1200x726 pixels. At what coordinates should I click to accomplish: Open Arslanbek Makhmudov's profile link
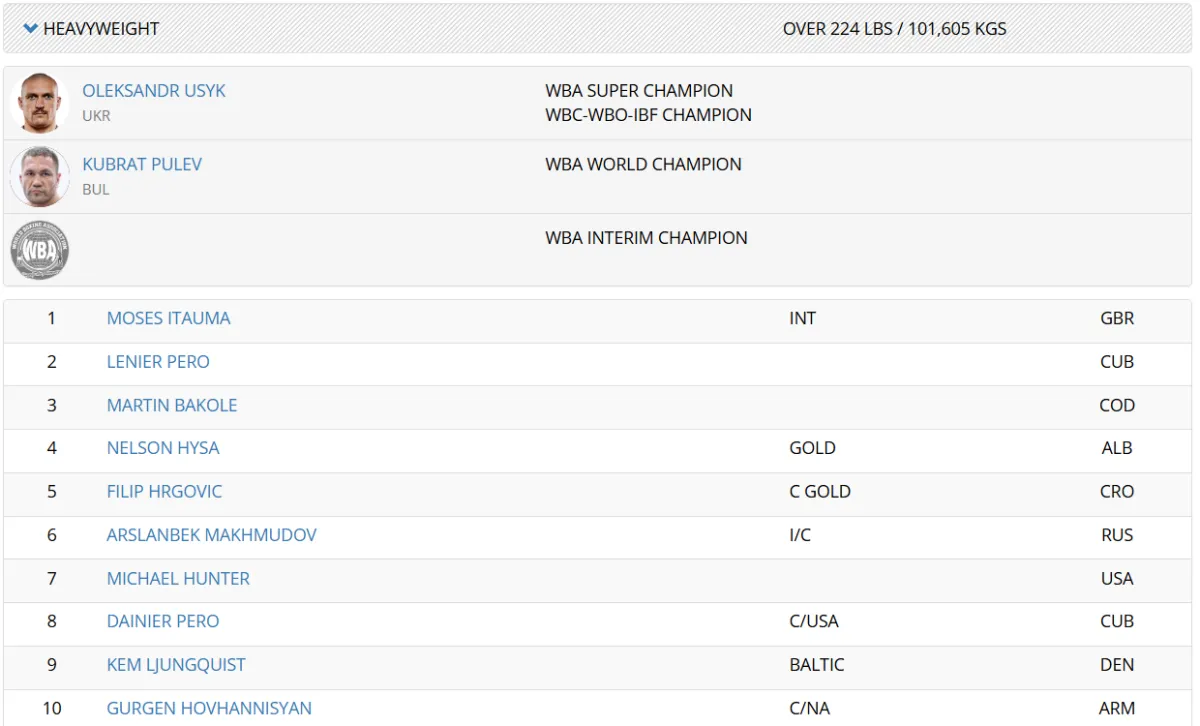(211, 535)
